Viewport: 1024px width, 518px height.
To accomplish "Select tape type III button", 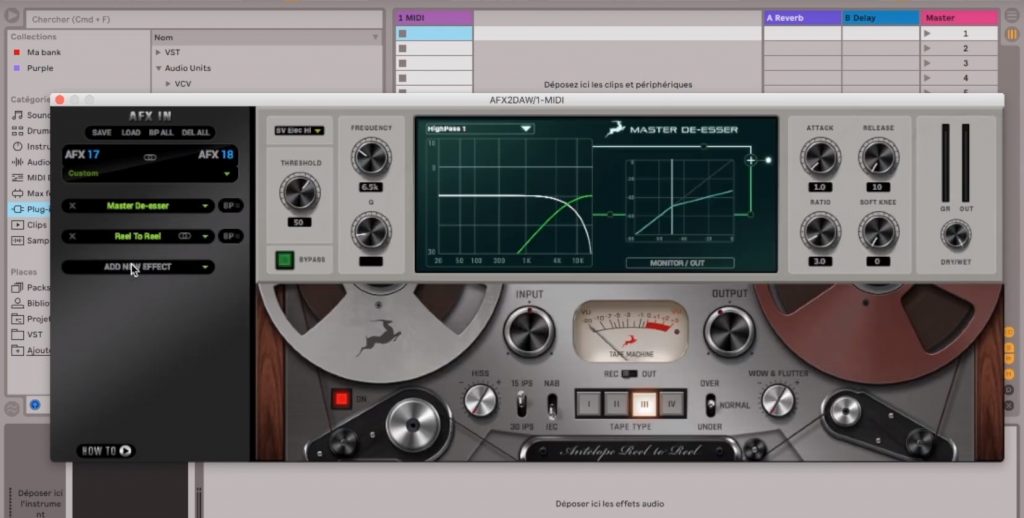I will pyautogui.click(x=644, y=404).
